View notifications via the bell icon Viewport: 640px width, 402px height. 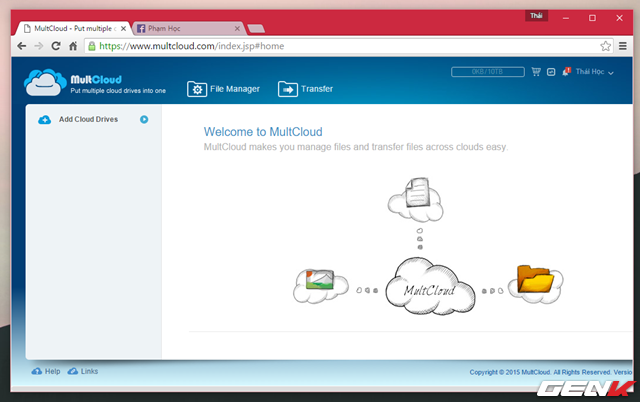pos(566,72)
